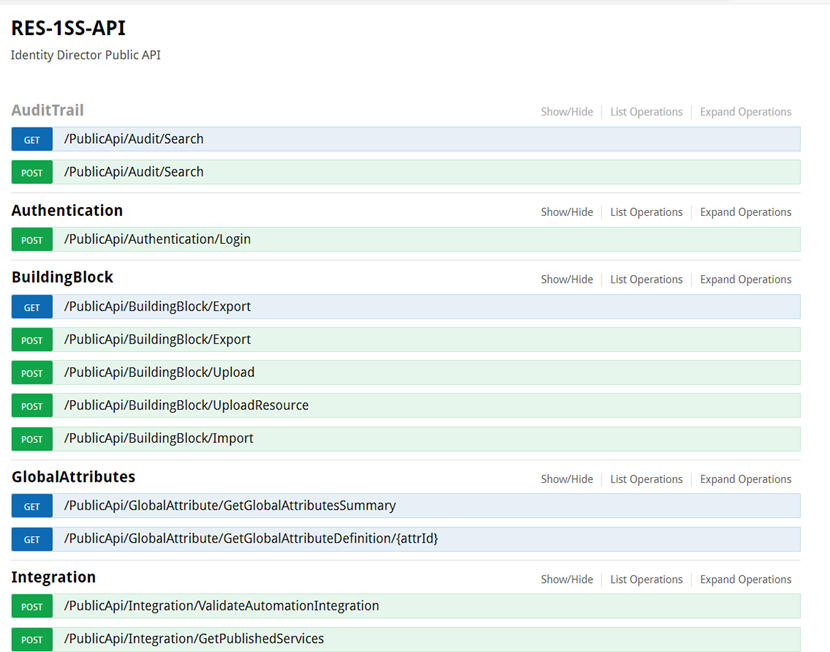
Task: Toggle Show/Hide for GlobalAttributes
Action: (x=566, y=479)
